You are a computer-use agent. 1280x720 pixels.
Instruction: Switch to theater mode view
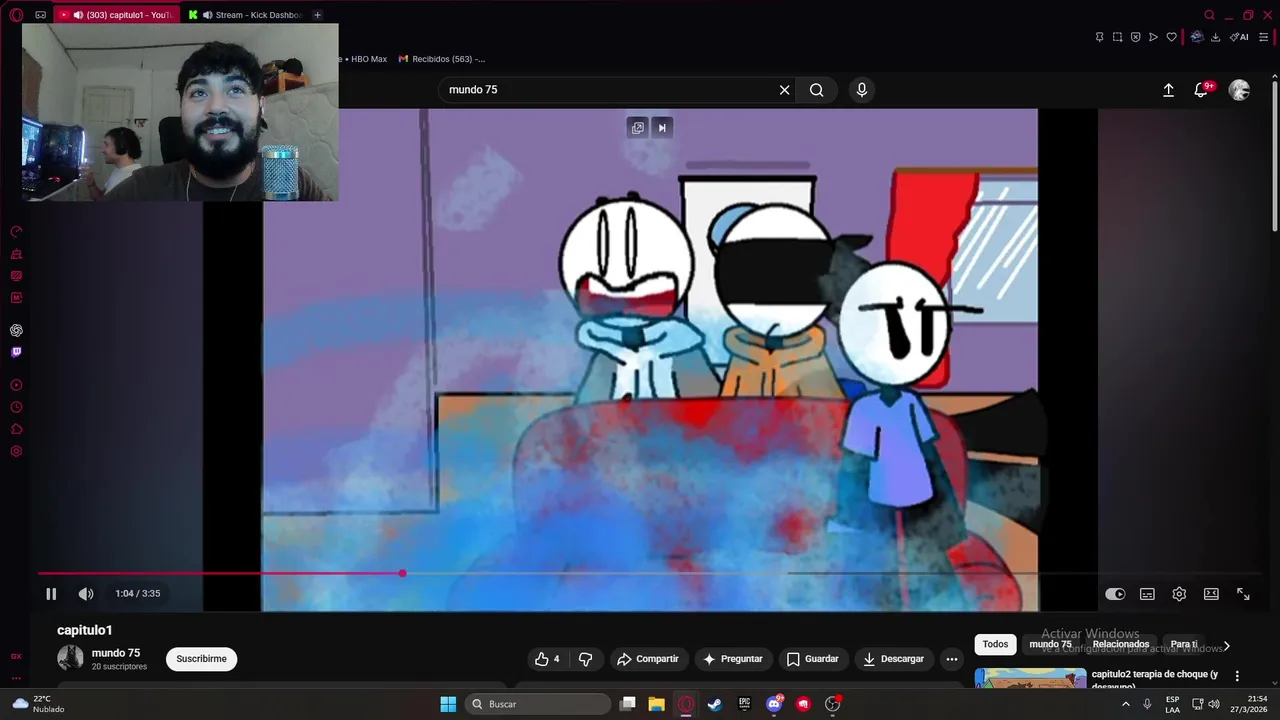(x=1211, y=594)
